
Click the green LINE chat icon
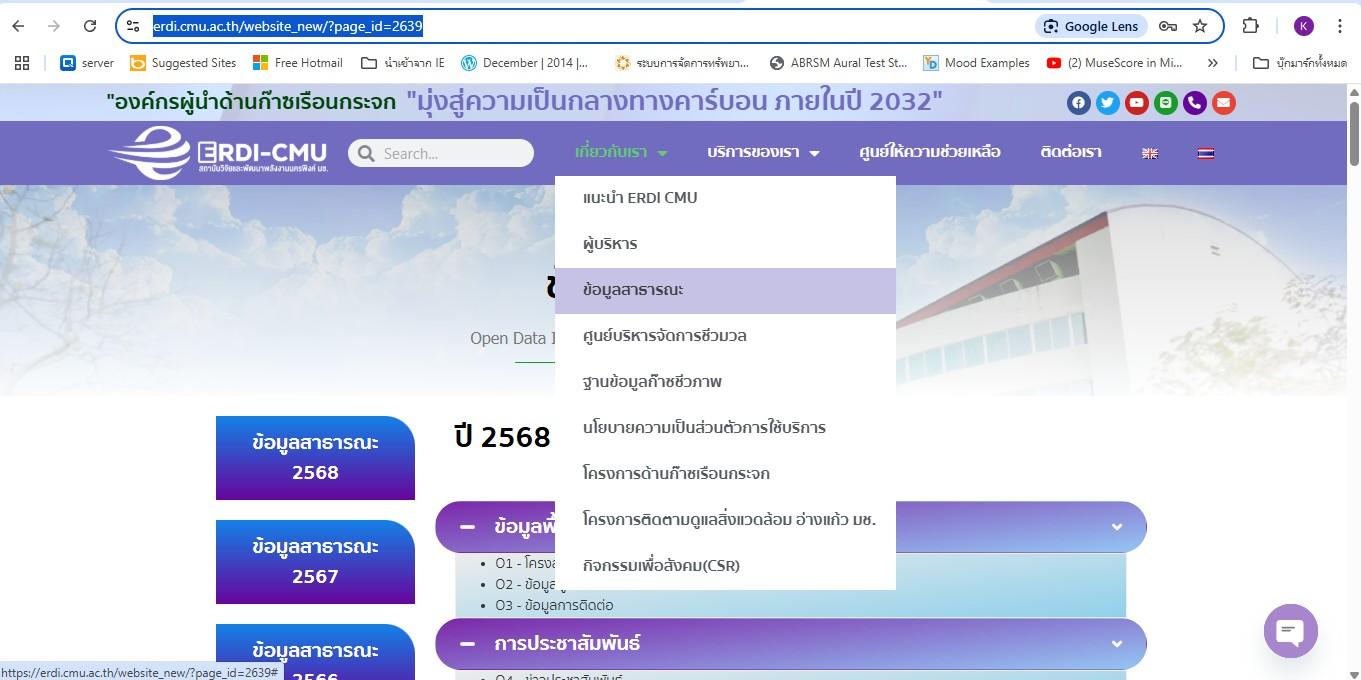pos(1165,103)
